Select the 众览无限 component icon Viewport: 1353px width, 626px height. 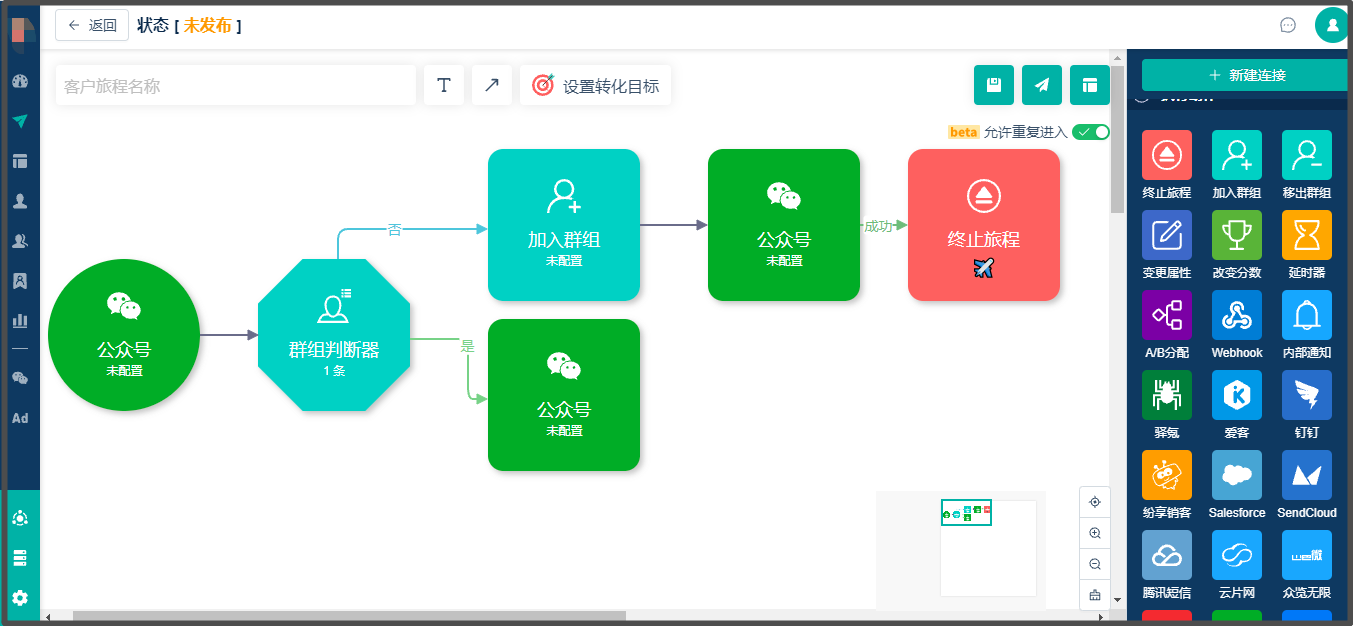pos(1307,555)
